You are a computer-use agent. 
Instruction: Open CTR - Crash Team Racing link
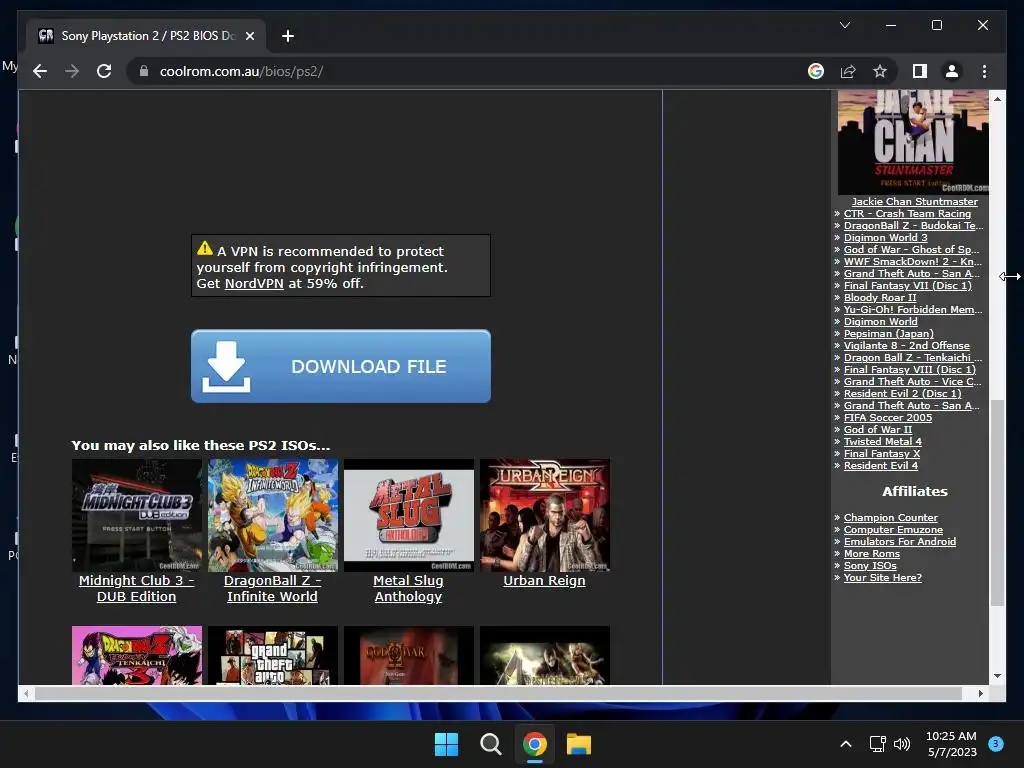click(907, 214)
